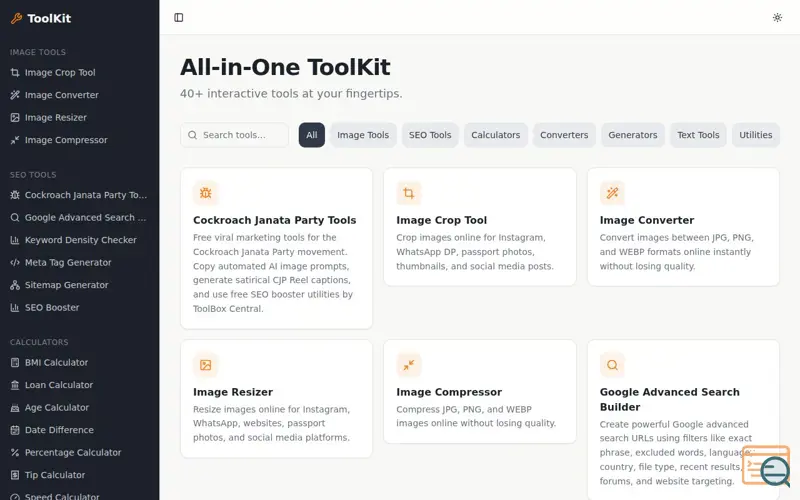The image size is (800, 500).
Task: Click the shrink arrows icon on Image Compressor card
Action: [x=409, y=365]
